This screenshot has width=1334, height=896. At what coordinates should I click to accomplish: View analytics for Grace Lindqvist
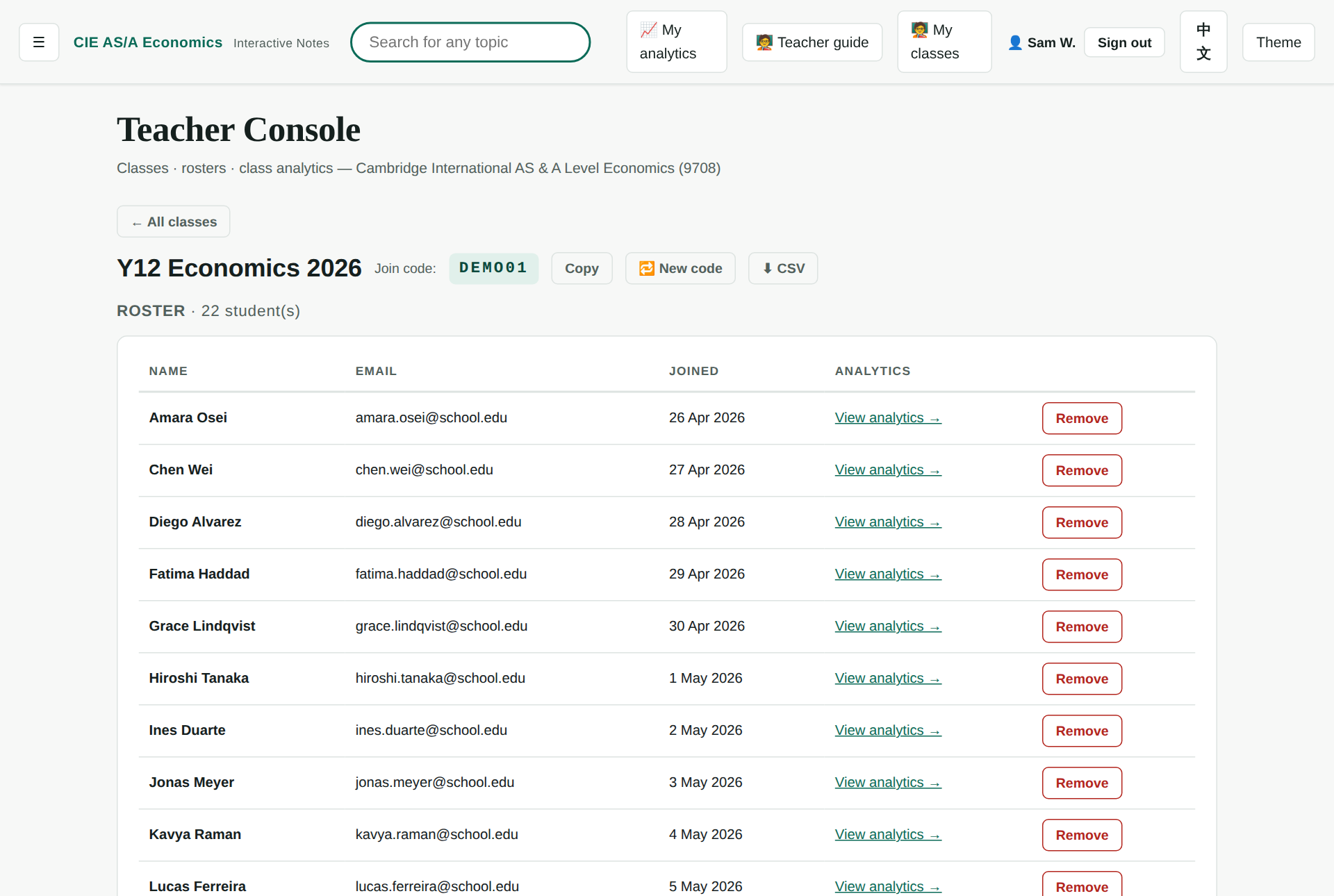click(888, 627)
